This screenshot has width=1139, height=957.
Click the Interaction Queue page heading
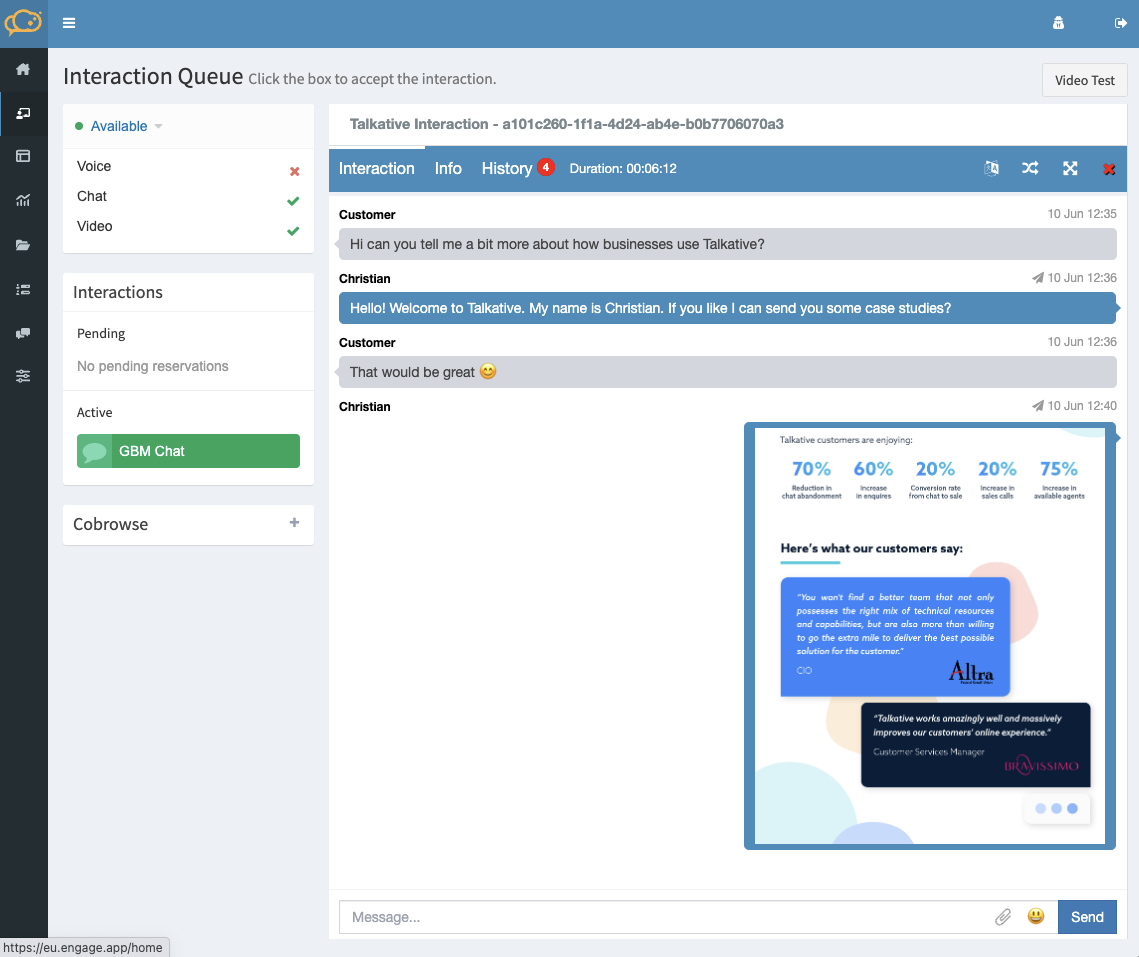(x=153, y=76)
